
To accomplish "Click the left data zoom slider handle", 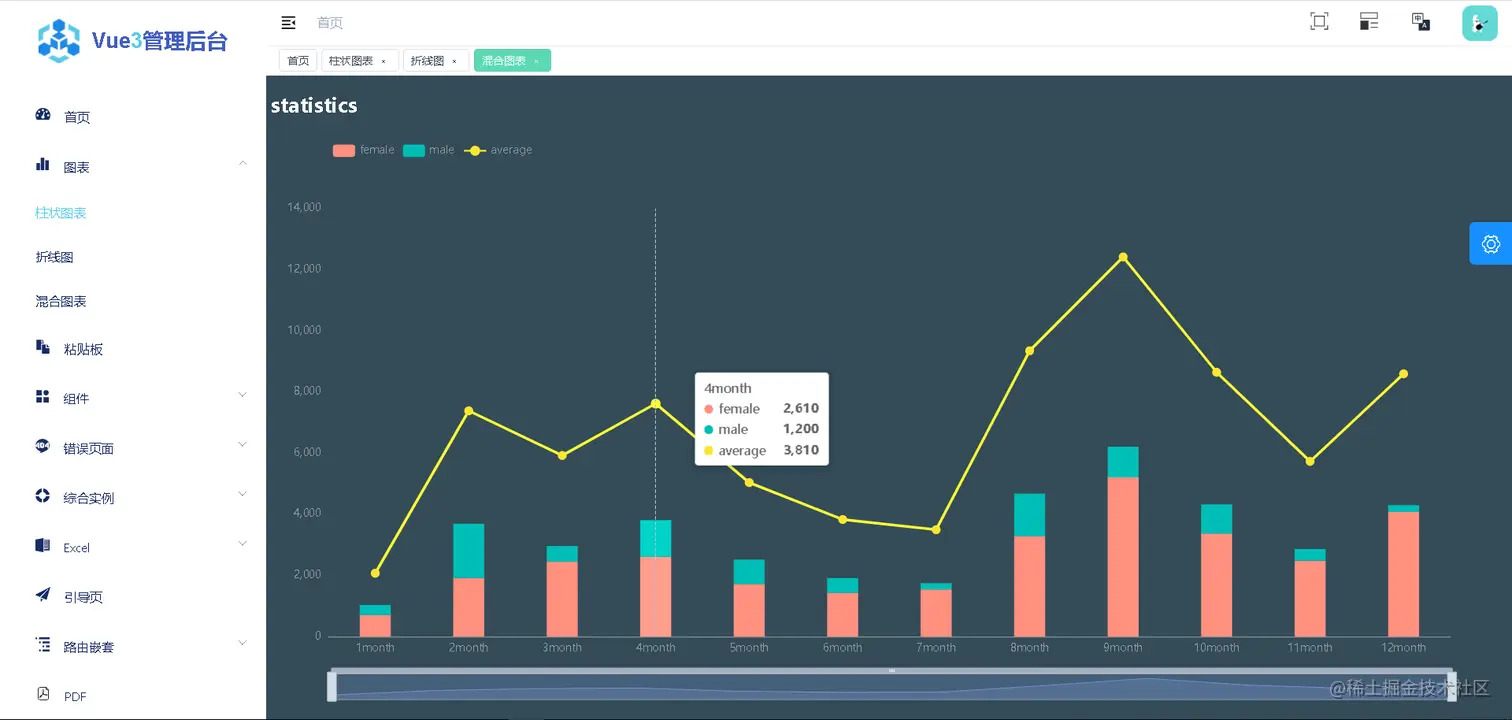I will [x=332, y=686].
